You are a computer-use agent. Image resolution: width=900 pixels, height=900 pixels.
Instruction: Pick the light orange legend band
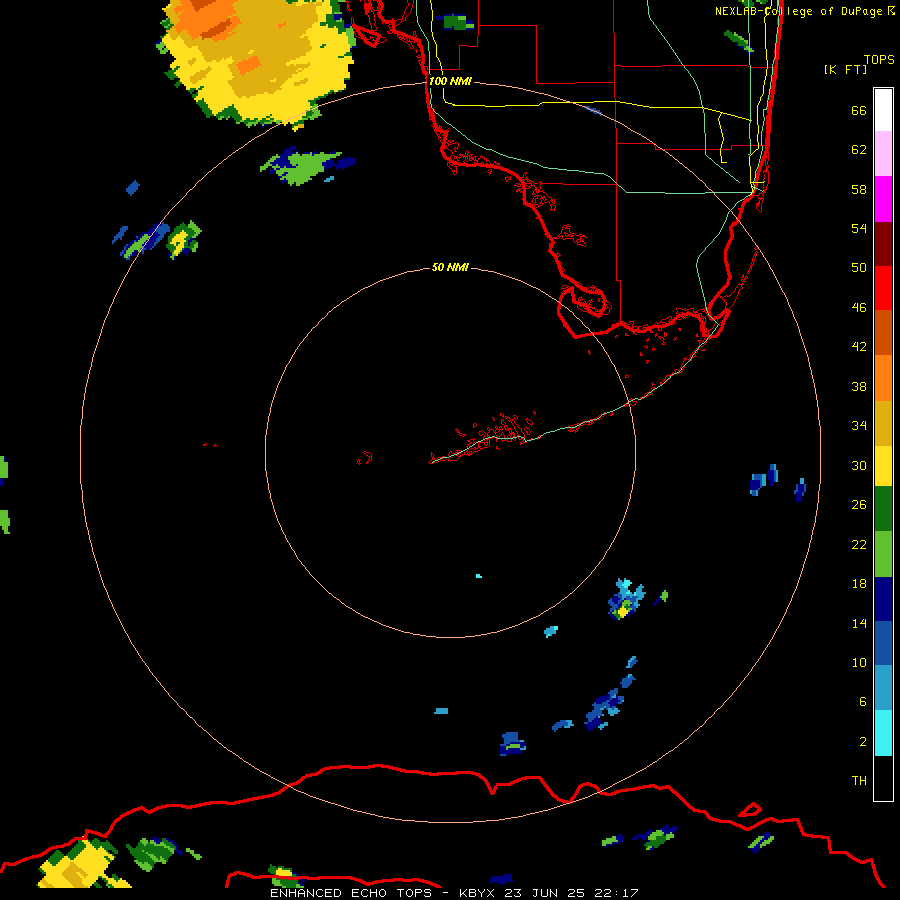point(883,378)
